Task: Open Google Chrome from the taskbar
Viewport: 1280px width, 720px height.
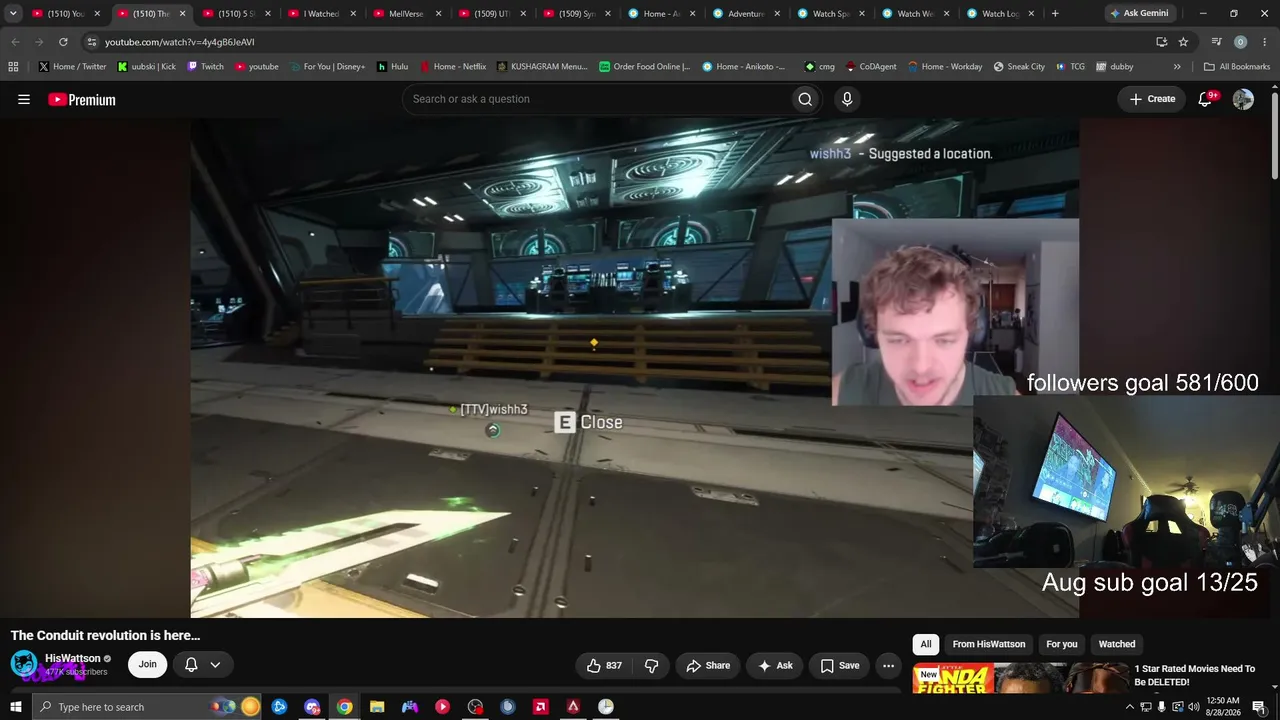Action: [x=344, y=707]
